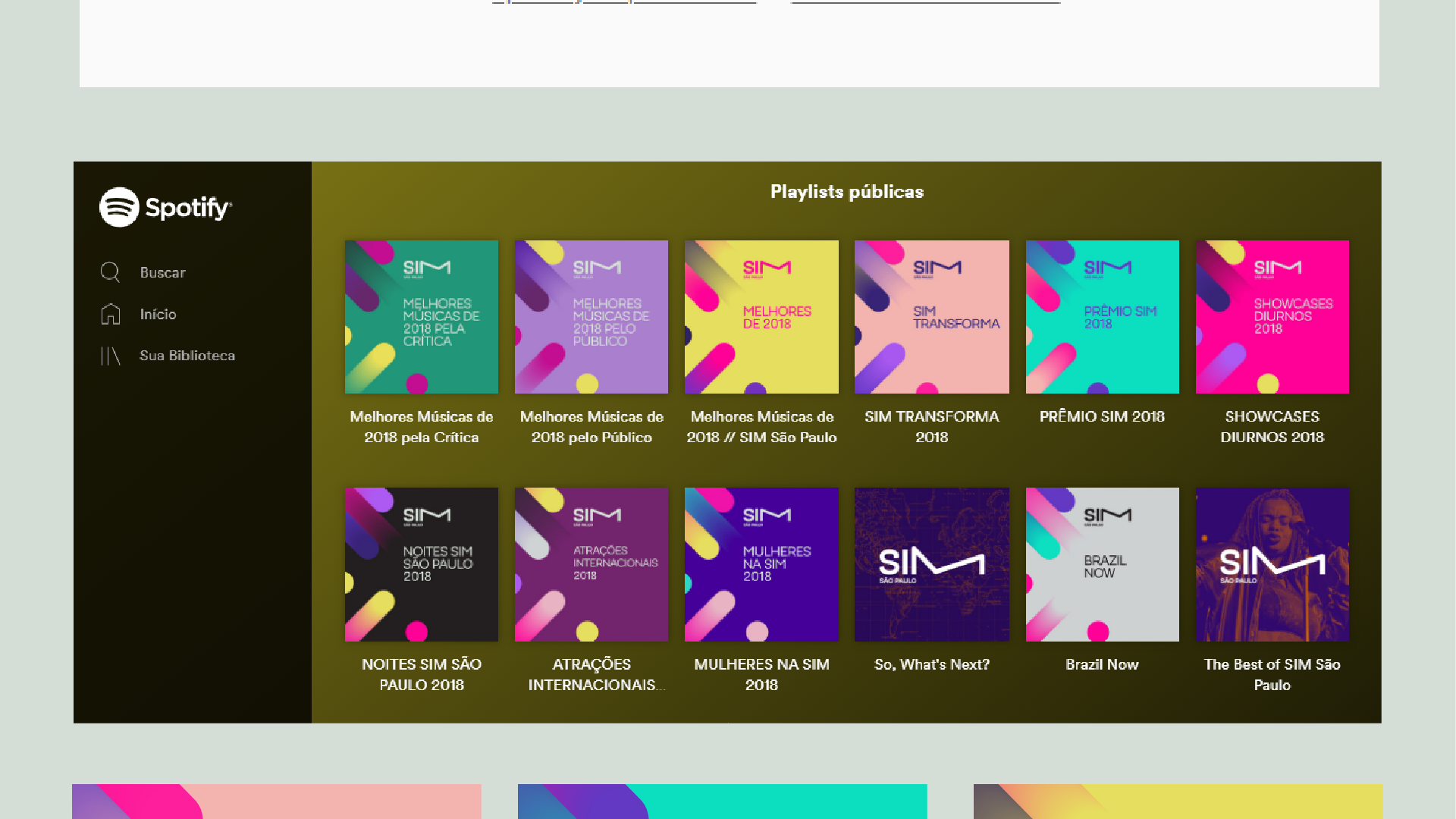The width and height of the screenshot is (1456, 819).
Task: Click the Início home icon
Action: click(111, 314)
